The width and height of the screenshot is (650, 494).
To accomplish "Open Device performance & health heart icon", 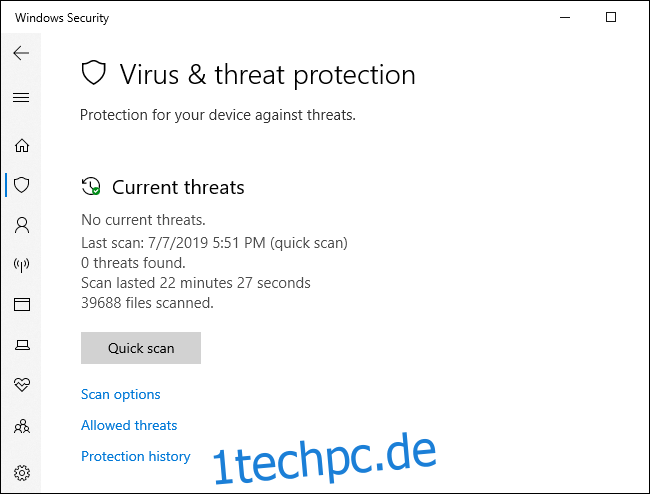I will pyautogui.click(x=22, y=385).
